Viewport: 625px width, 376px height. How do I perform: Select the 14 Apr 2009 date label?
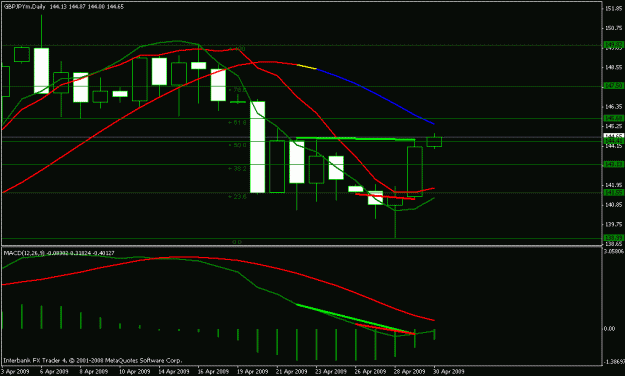click(x=174, y=372)
